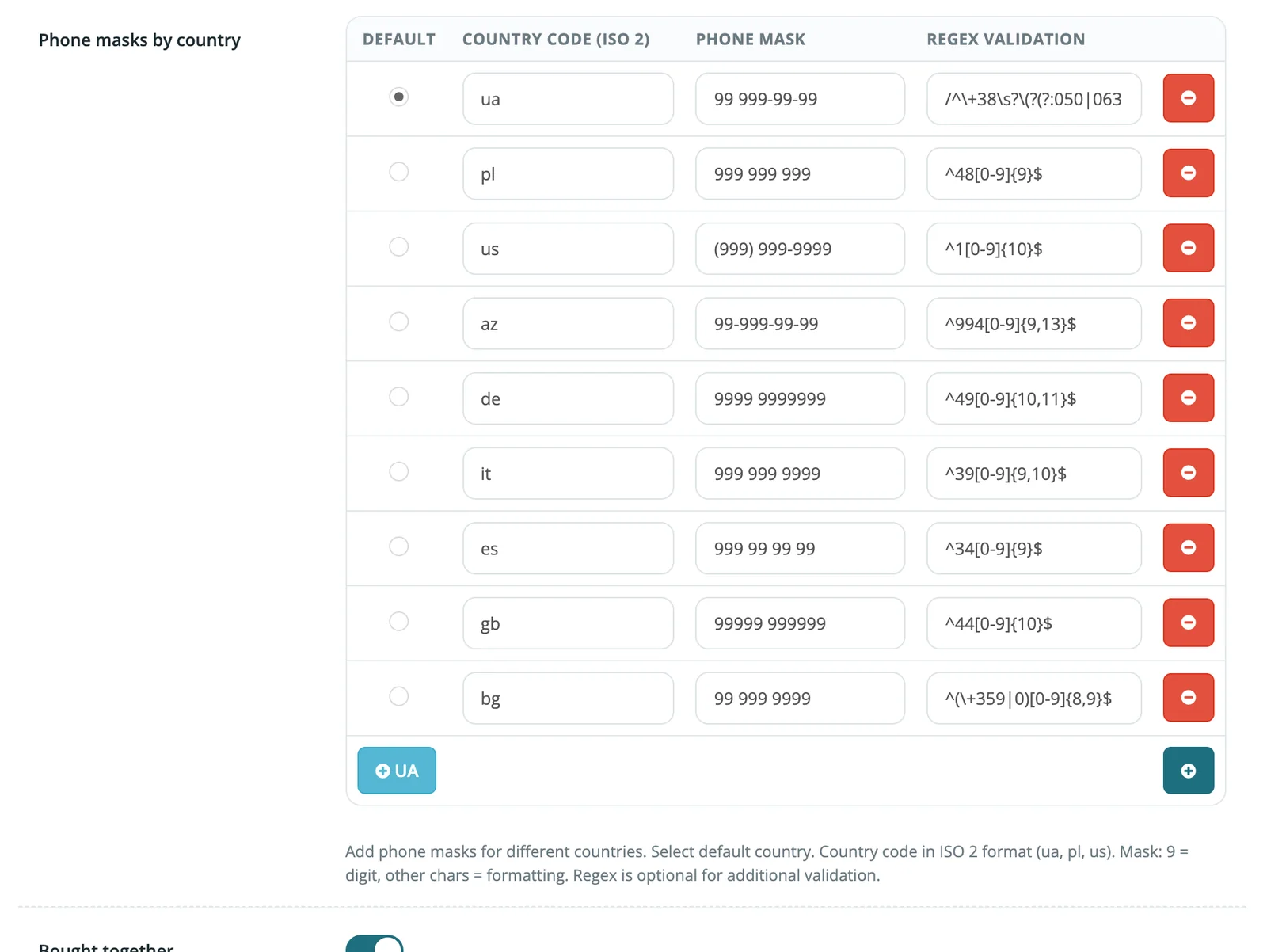
Task: Set pl as the default country
Action: (399, 172)
